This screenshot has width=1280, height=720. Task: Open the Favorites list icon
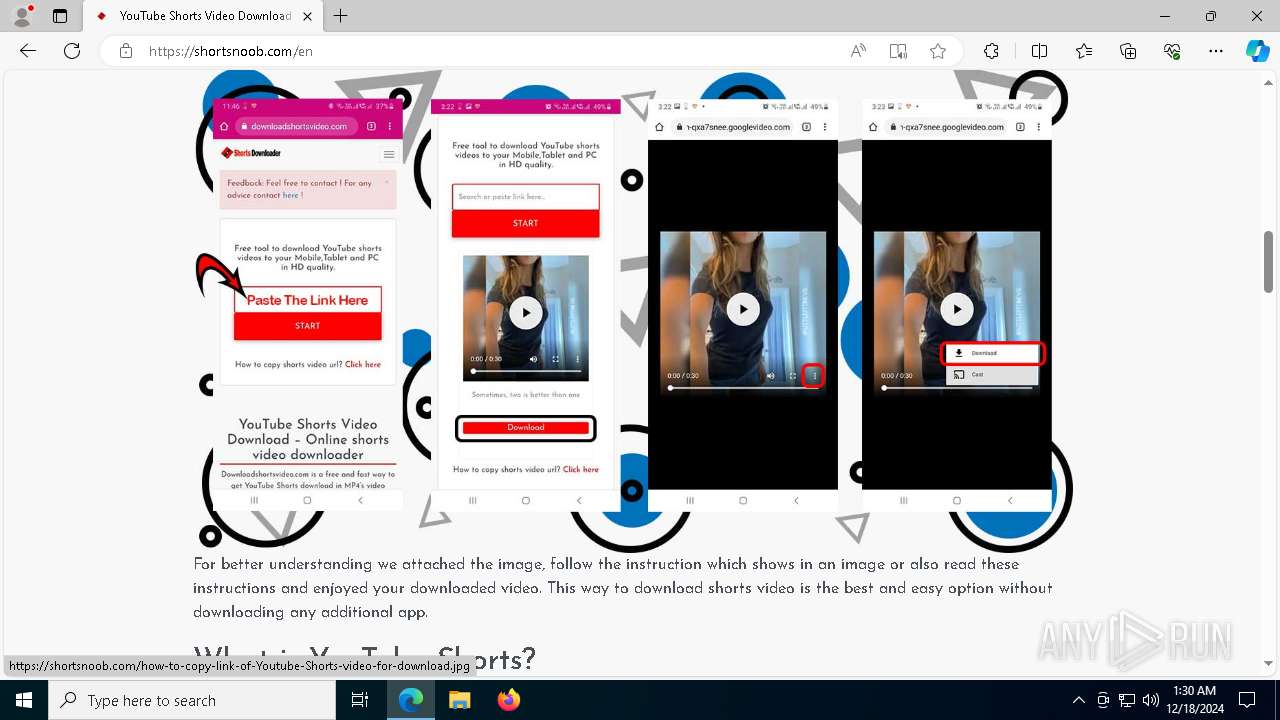click(1084, 51)
